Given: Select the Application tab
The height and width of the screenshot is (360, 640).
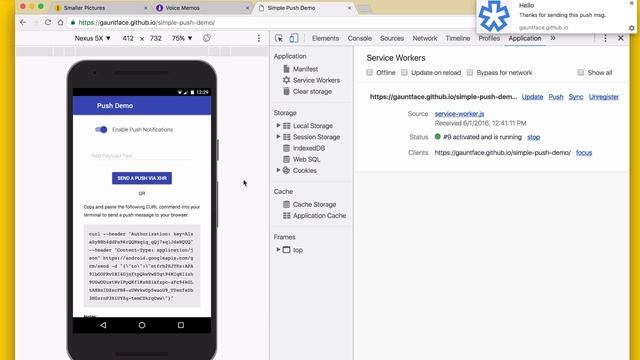Looking at the screenshot, I should [524, 38].
